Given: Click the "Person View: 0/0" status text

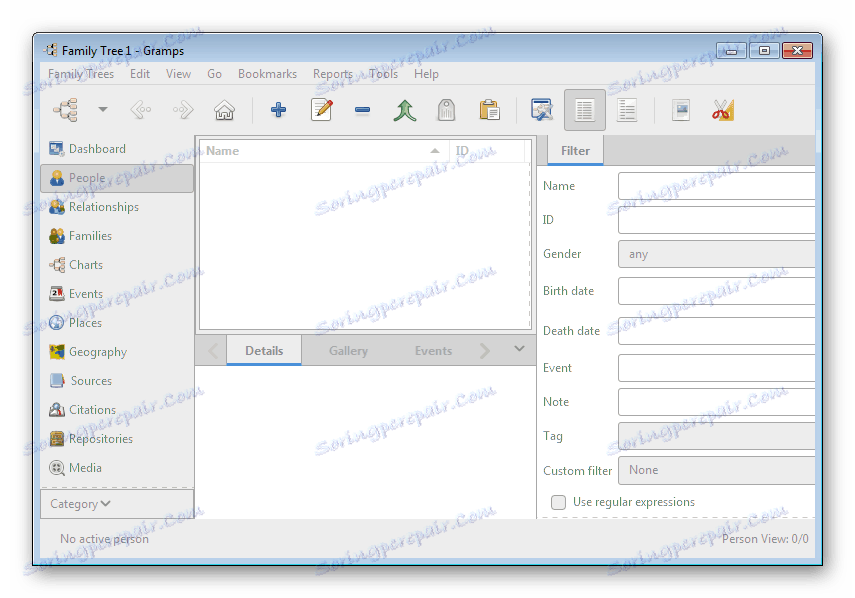Looking at the screenshot, I should (765, 539).
